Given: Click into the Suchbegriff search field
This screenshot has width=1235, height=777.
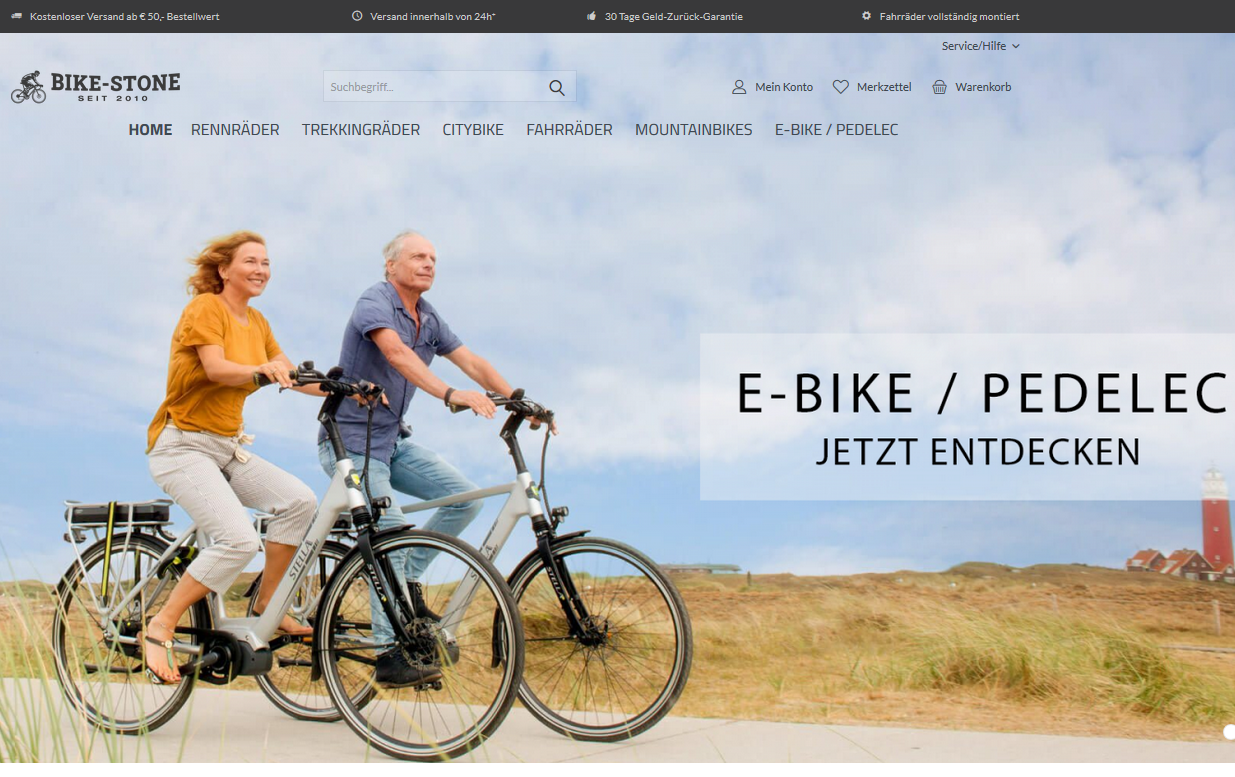Looking at the screenshot, I should pos(435,87).
